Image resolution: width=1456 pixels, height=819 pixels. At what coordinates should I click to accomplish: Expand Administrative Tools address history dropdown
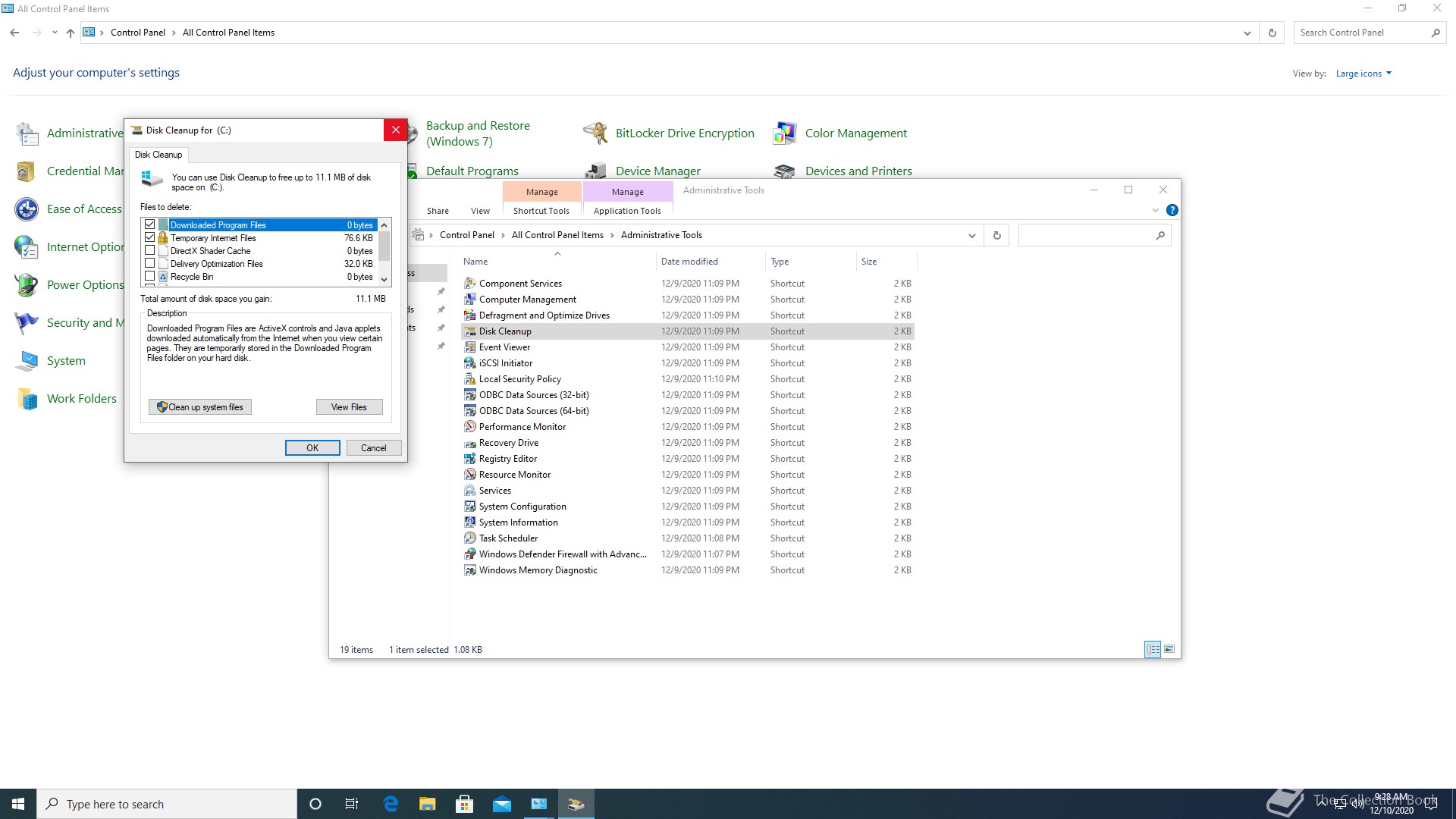tap(971, 235)
